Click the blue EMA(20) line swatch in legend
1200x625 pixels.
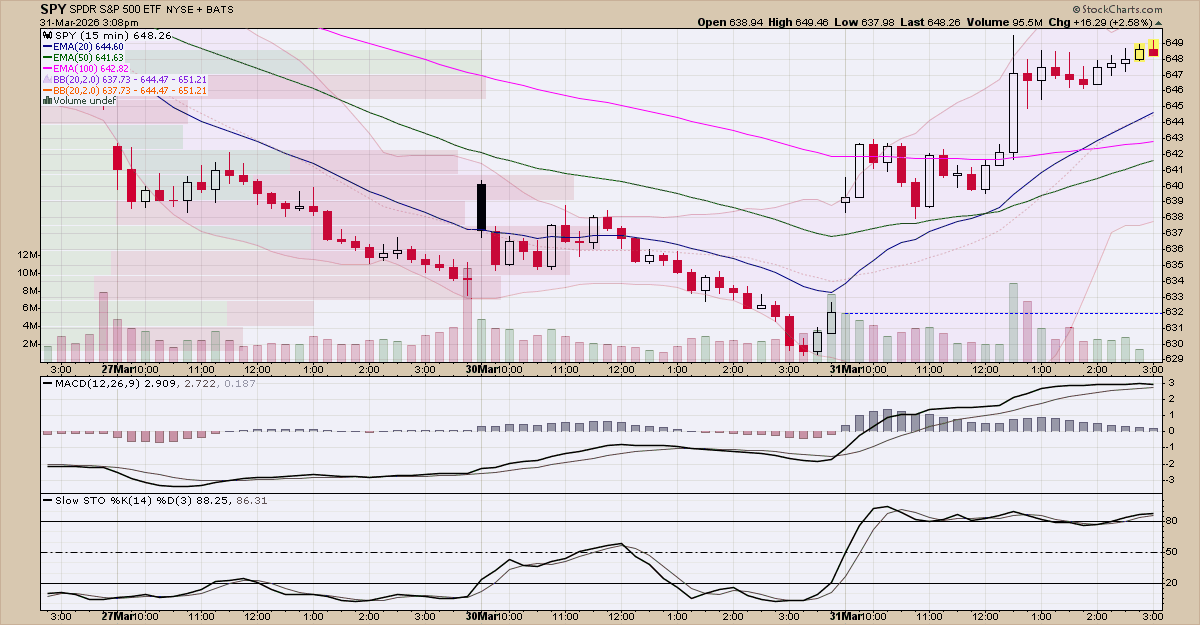[x=47, y=47]
